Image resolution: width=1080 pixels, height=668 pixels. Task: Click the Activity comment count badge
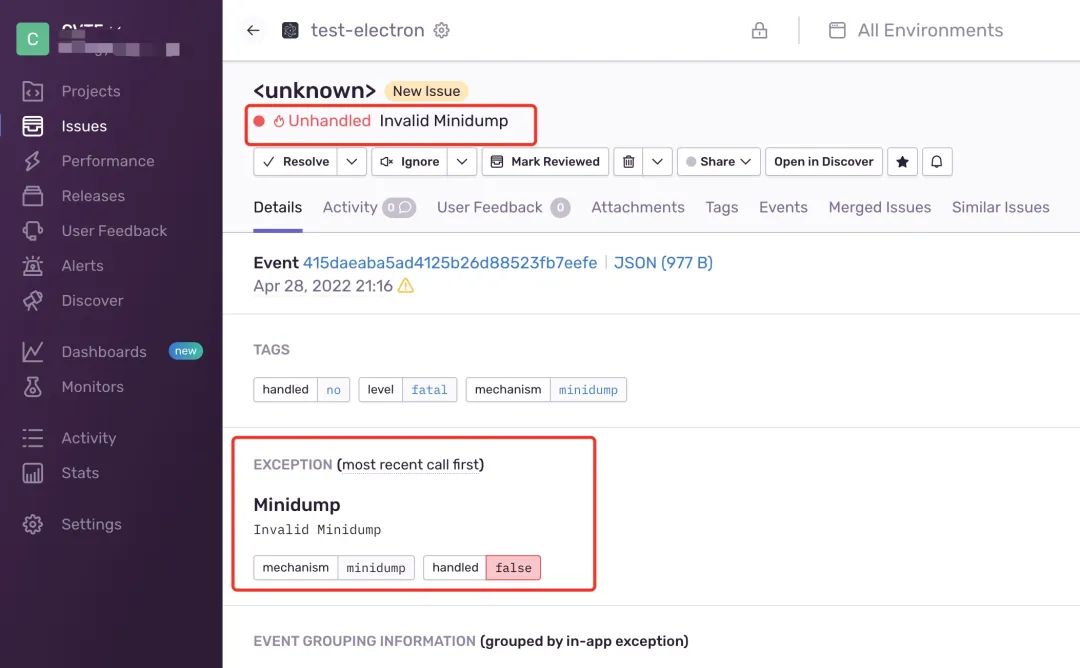click(x=399, y=207)
